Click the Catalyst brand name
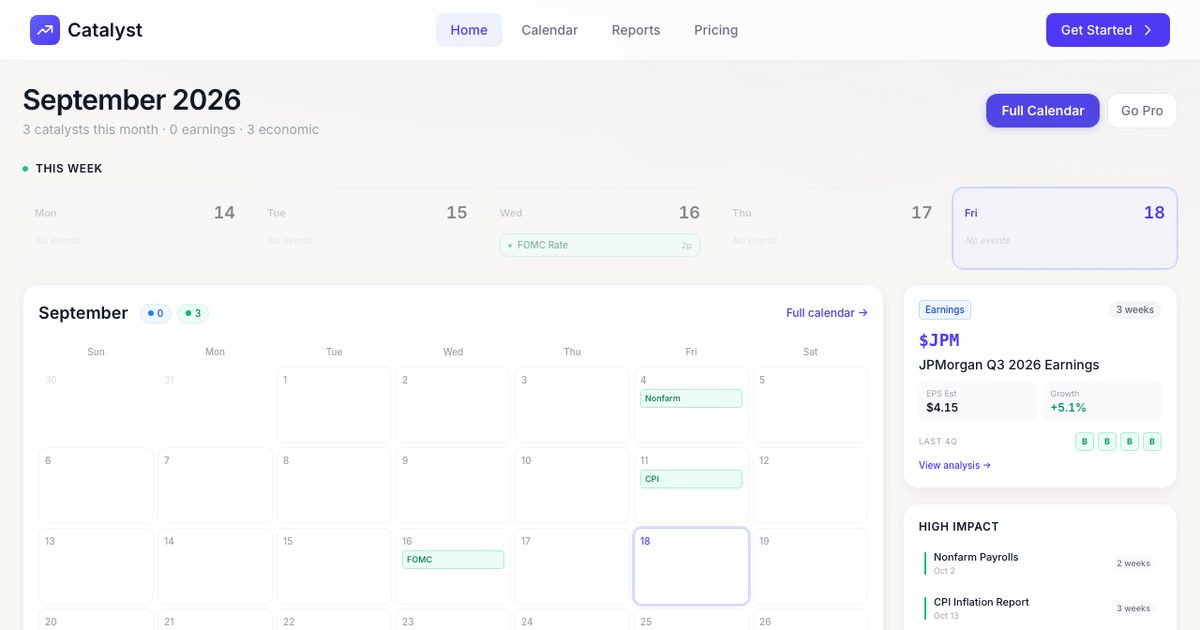The height and width of the screenshot is (630, 1200). point(105,30)
